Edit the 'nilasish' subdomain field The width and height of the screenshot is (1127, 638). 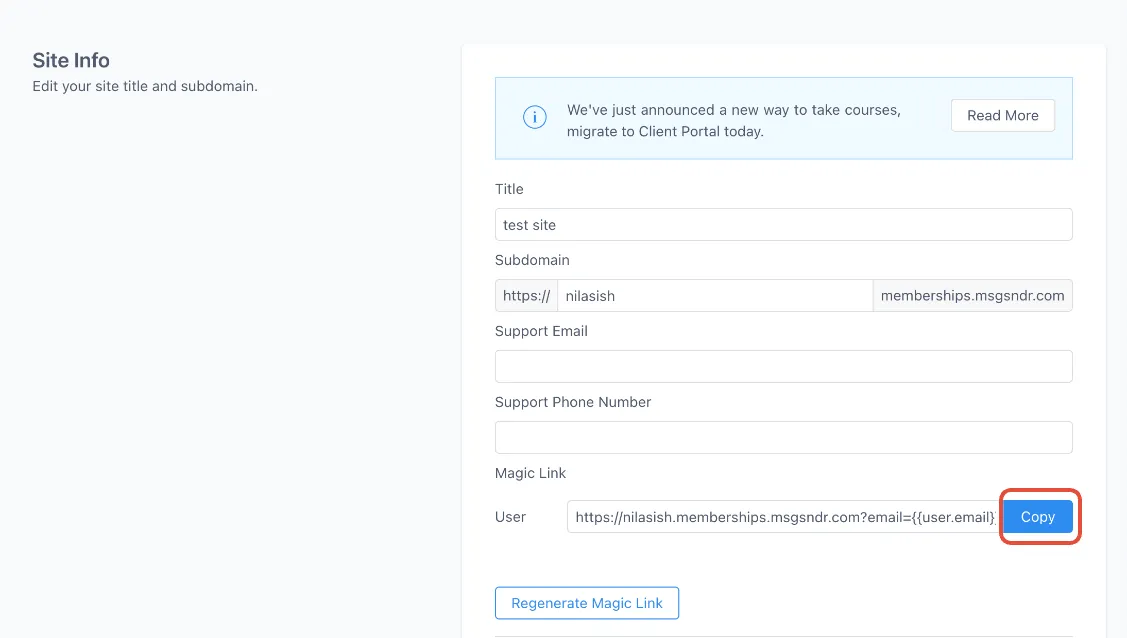pyautogui.click(x=715, y=295)
